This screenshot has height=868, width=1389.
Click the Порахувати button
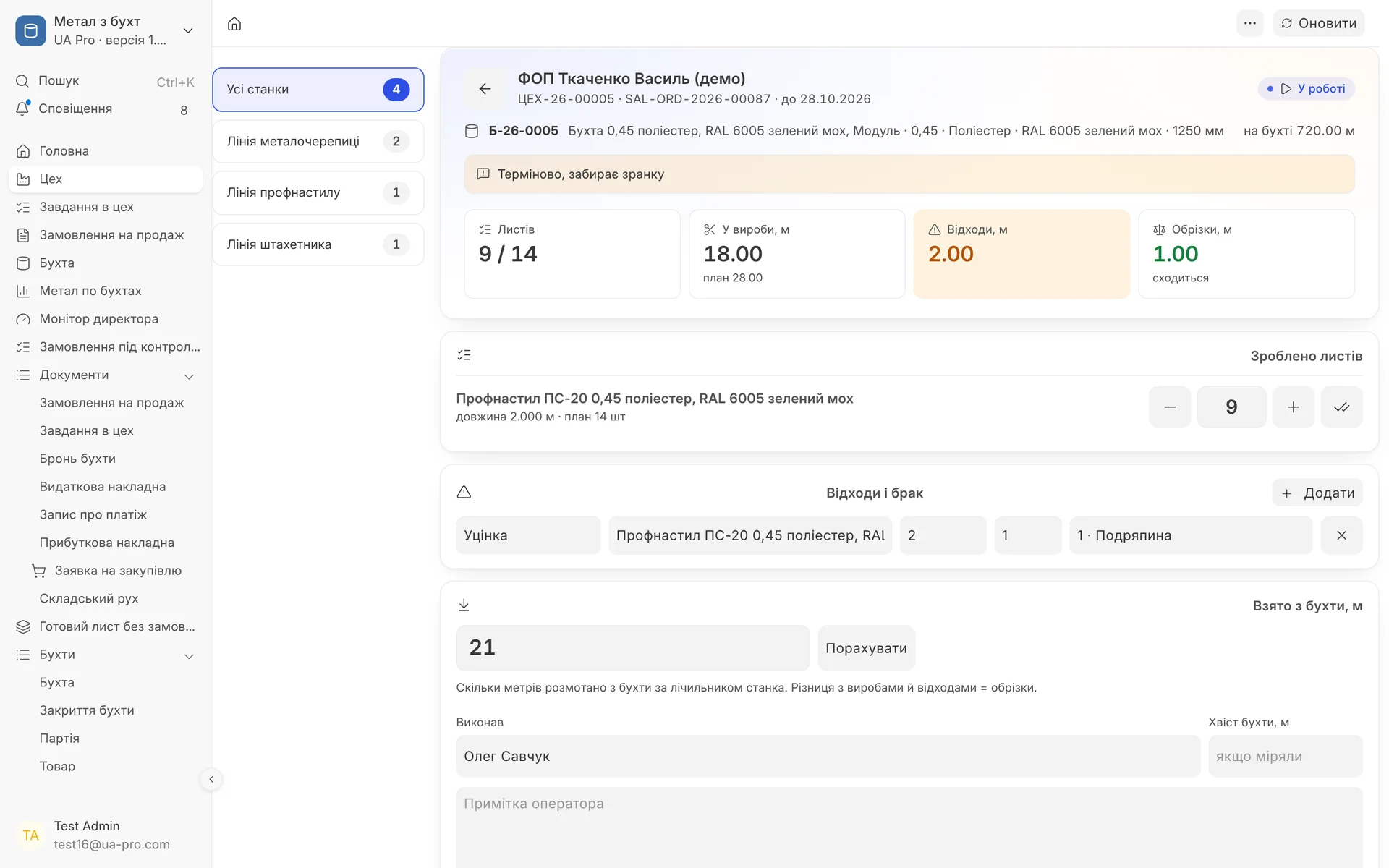866,648
